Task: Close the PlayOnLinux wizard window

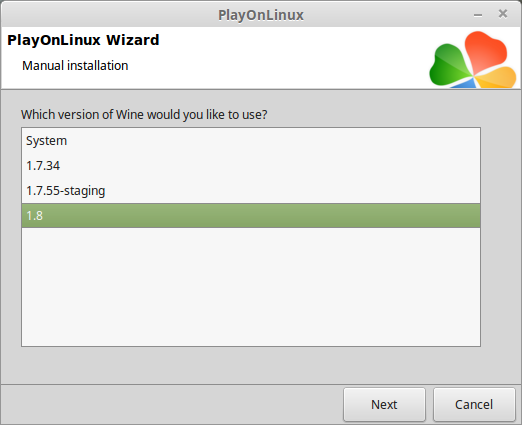Action: (503, 14)
